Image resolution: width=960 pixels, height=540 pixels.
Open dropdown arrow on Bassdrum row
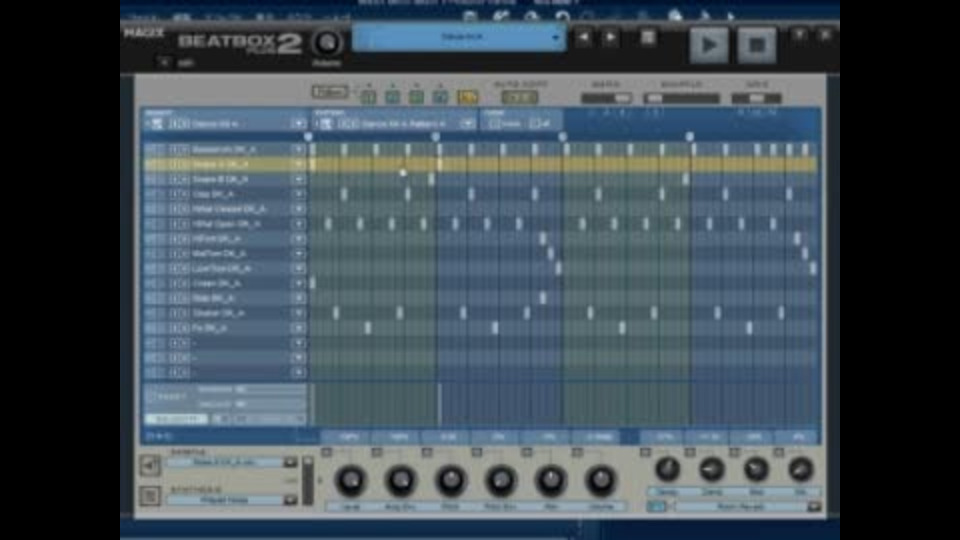tap(299, 149)
